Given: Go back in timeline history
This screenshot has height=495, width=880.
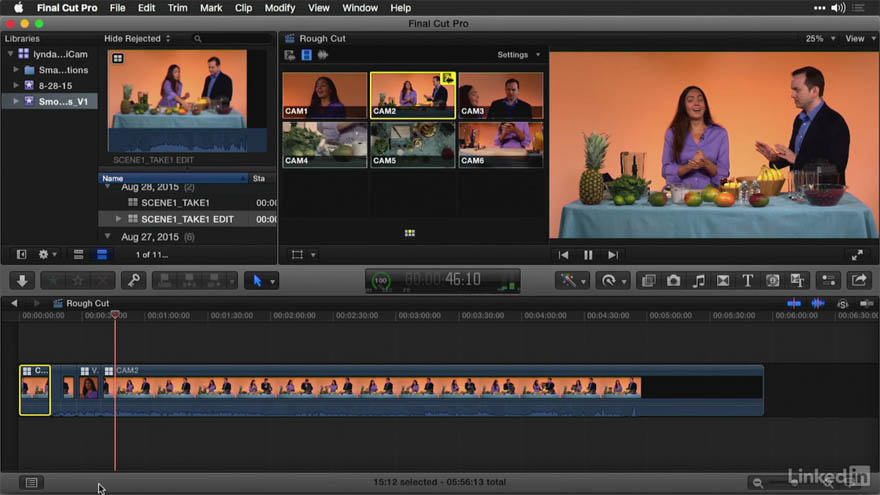Looking at the screenshot, I should (x=14, y=303).
